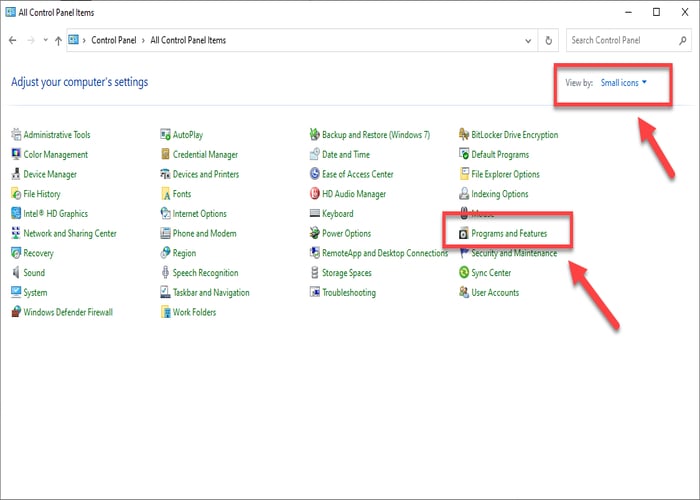700x500 pixels.
Task: Refresh the Control Panel view
Action: click(x=548, y=41)
